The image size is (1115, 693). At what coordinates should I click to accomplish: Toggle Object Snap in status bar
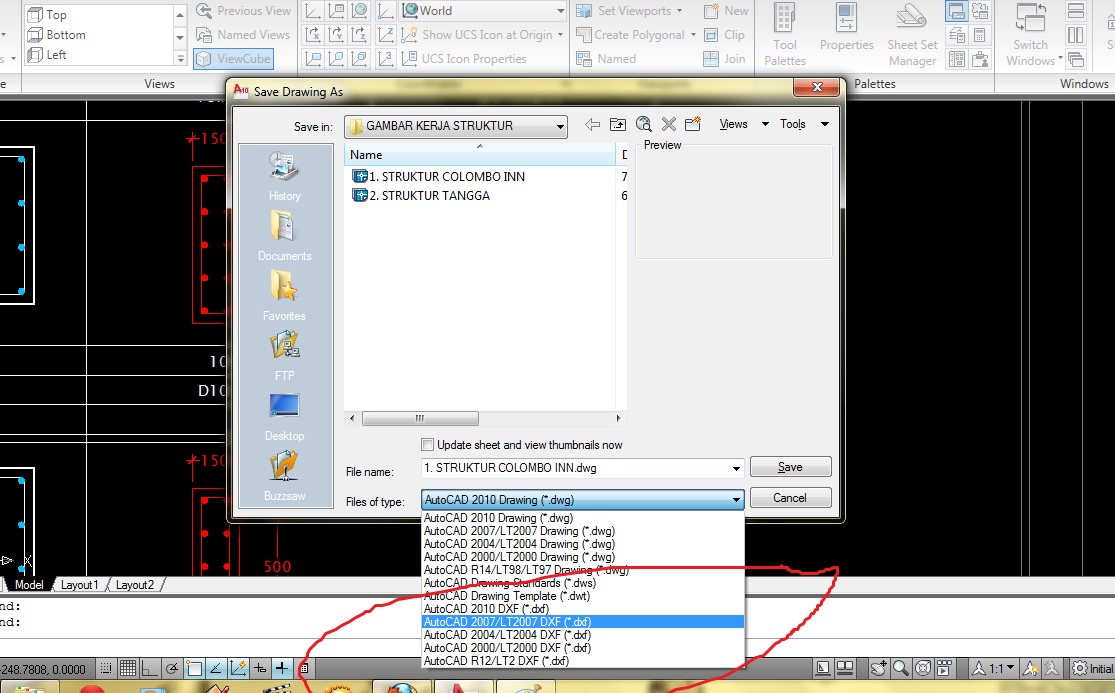pyautogui.click(x=193, y=668)
